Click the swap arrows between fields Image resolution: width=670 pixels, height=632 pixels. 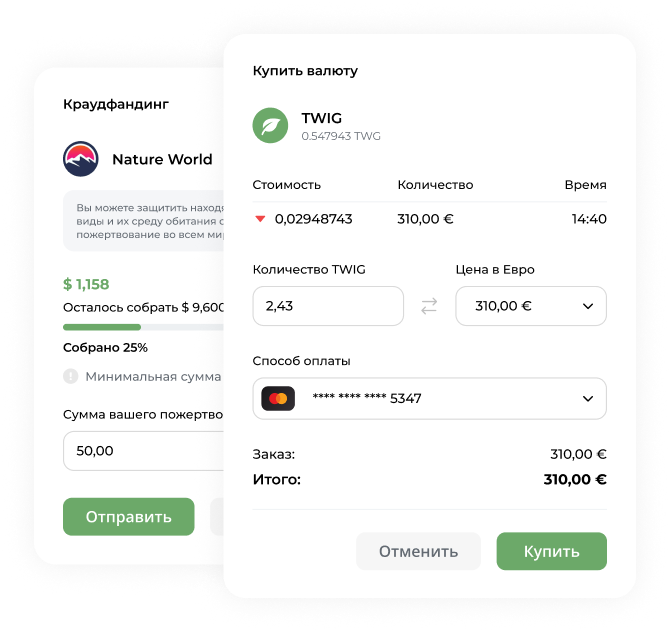[x=429, y=306]
